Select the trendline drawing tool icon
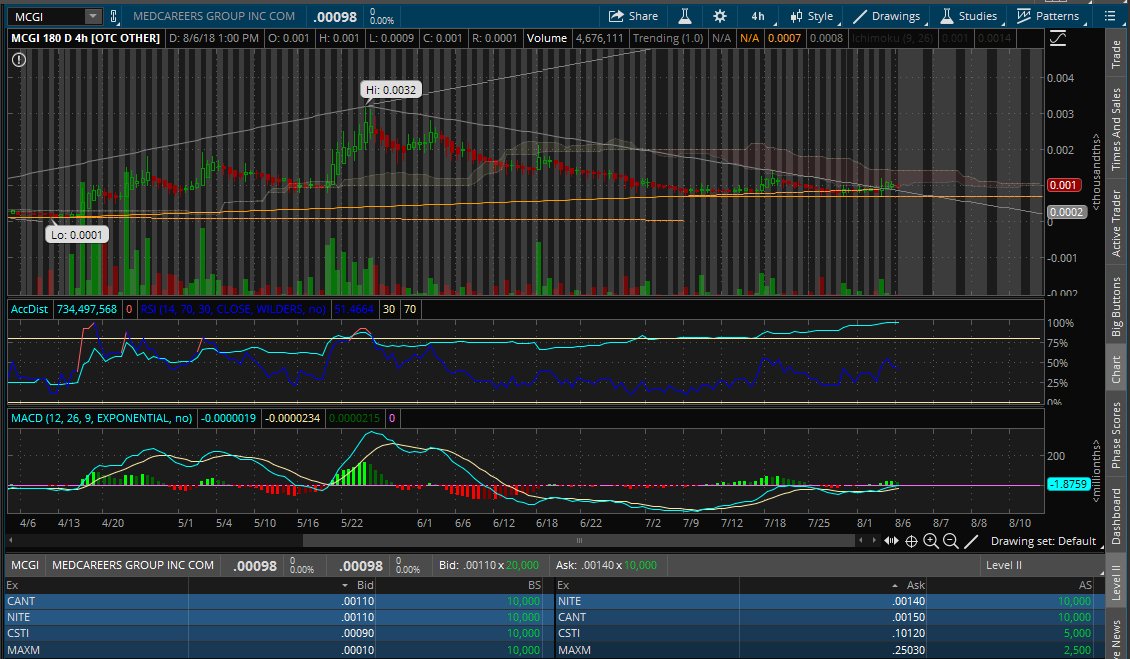The image size is (1130, 659). coord(971,541)
